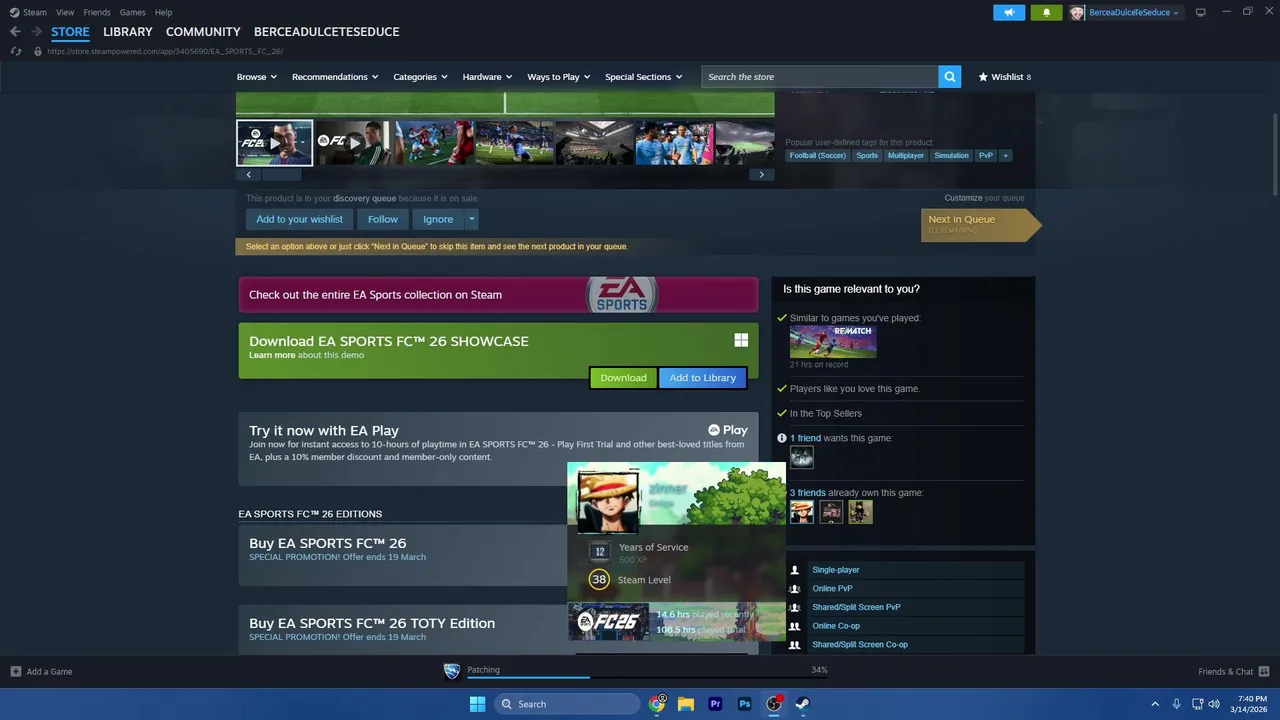Screen dimensions: 1280x720
Task: Open the BERCEADULCETESEDUCE profile tab
Action: pos(326,32)
